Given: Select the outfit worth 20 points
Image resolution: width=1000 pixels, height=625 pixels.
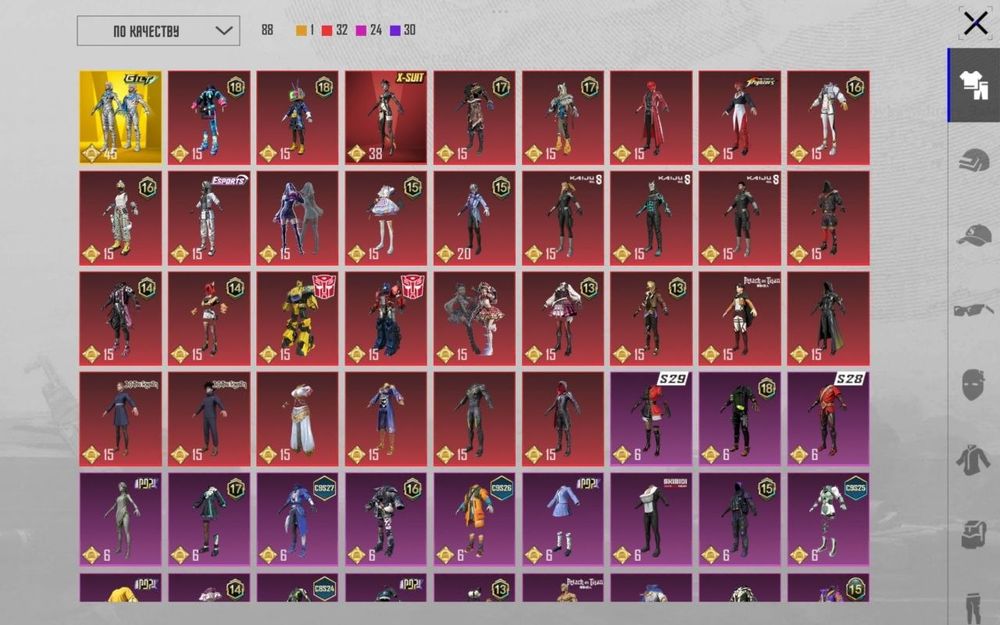Looking at the screenshot, I should [x=474, y=217].
